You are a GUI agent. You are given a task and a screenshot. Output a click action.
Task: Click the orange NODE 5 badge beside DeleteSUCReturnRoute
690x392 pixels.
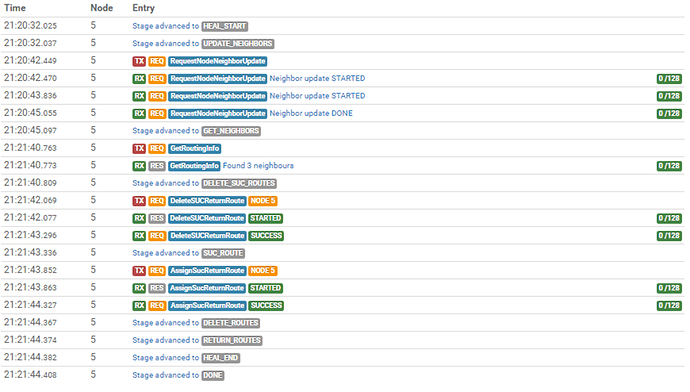(x=263, y=201)
